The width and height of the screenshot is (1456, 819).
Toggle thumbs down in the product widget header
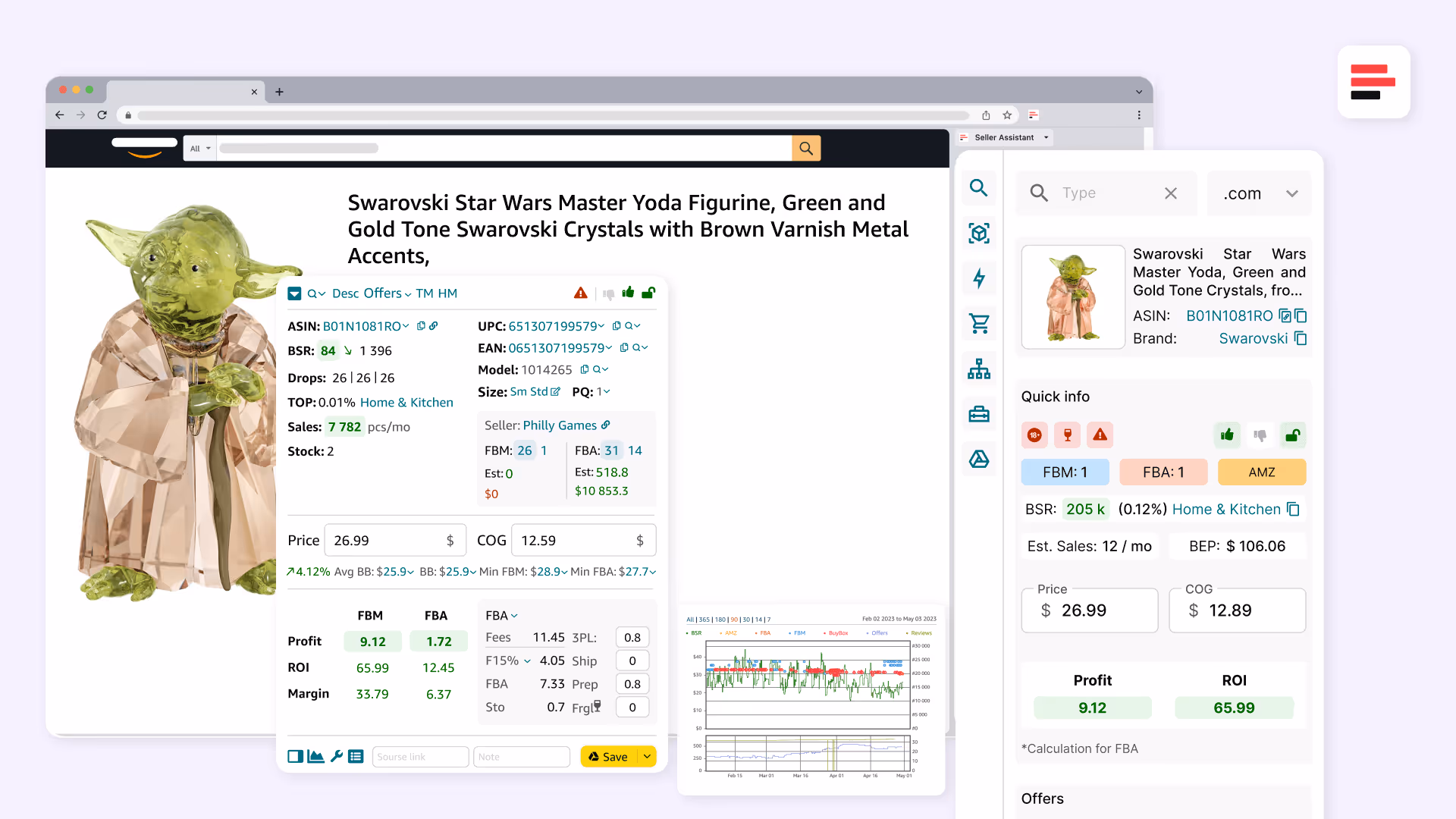[608, 294]
